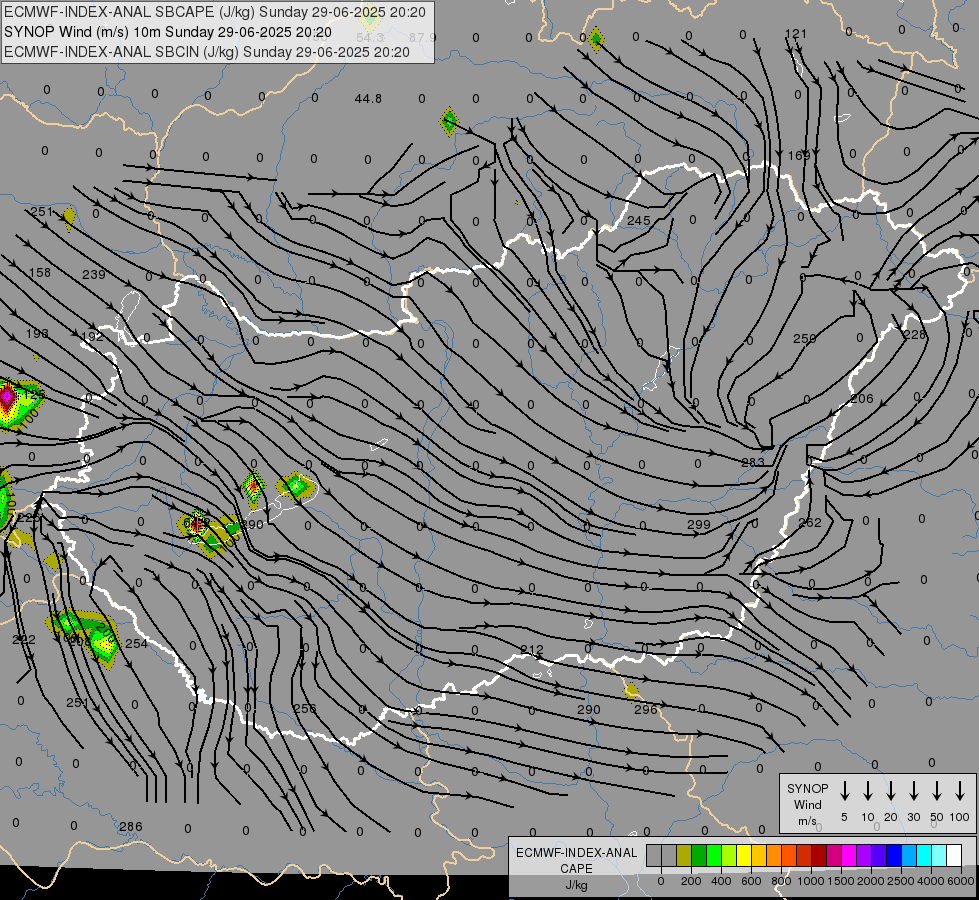Click the wind legend arrow above 10

(x=867, y=791)
